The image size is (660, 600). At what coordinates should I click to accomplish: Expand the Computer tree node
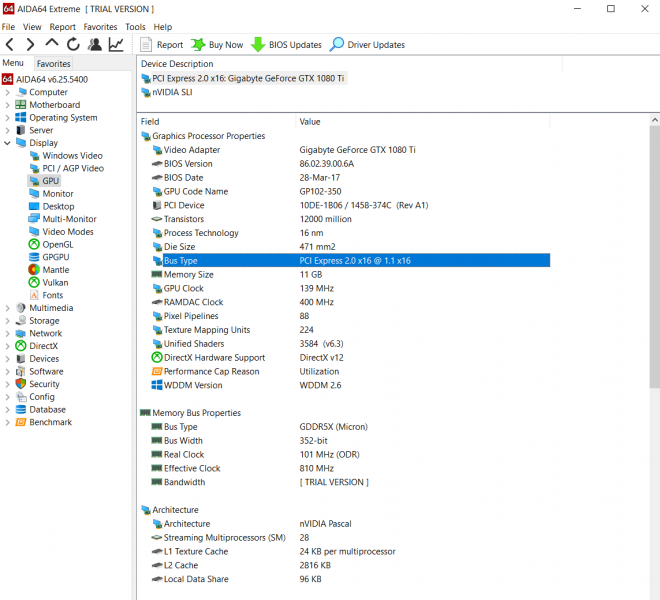click(x=8, y=92)
